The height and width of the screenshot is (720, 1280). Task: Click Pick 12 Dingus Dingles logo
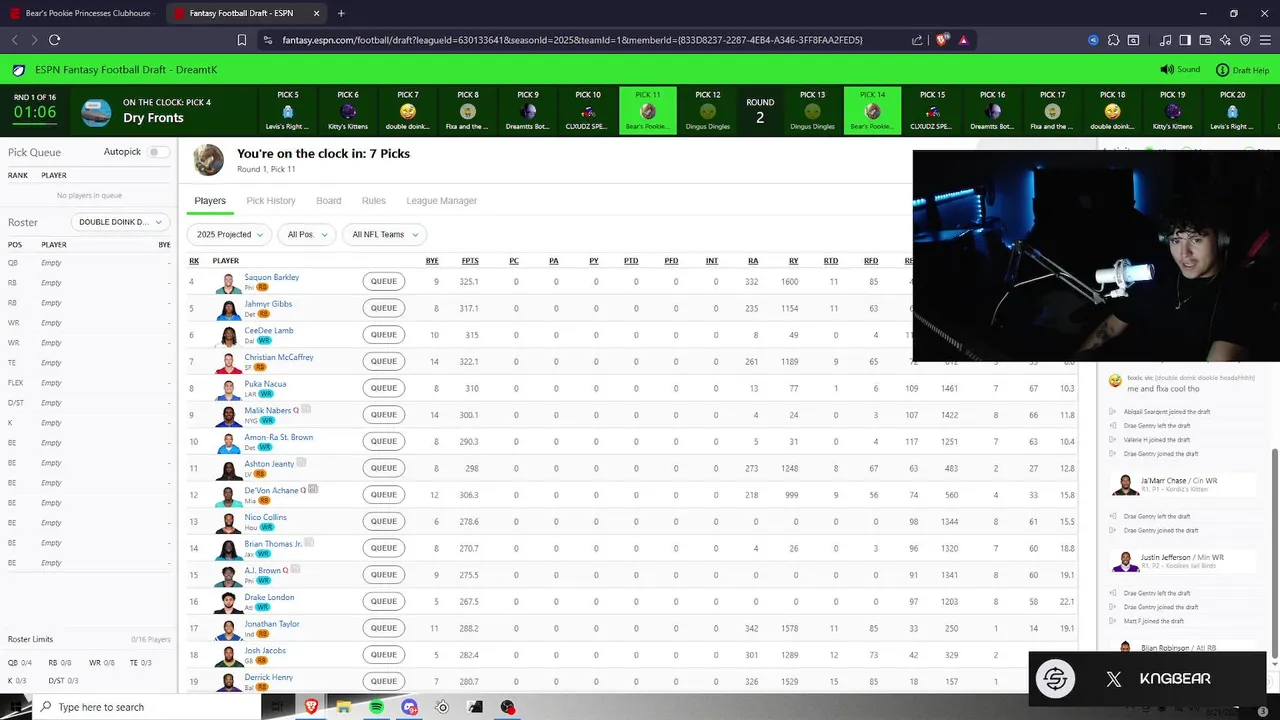pyautogui.click(x=708, y=111)
